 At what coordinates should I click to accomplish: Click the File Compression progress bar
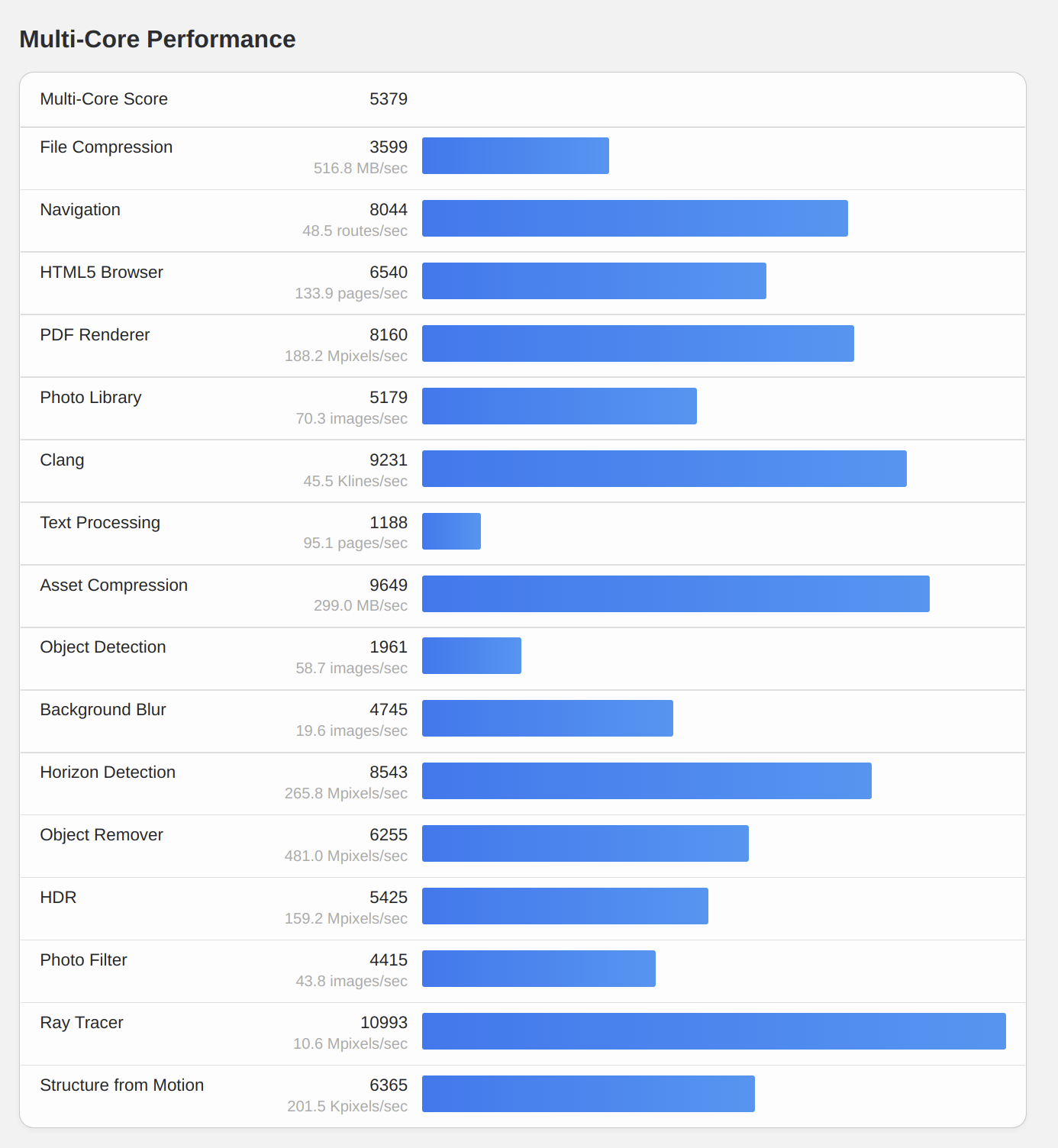point(515,156)
